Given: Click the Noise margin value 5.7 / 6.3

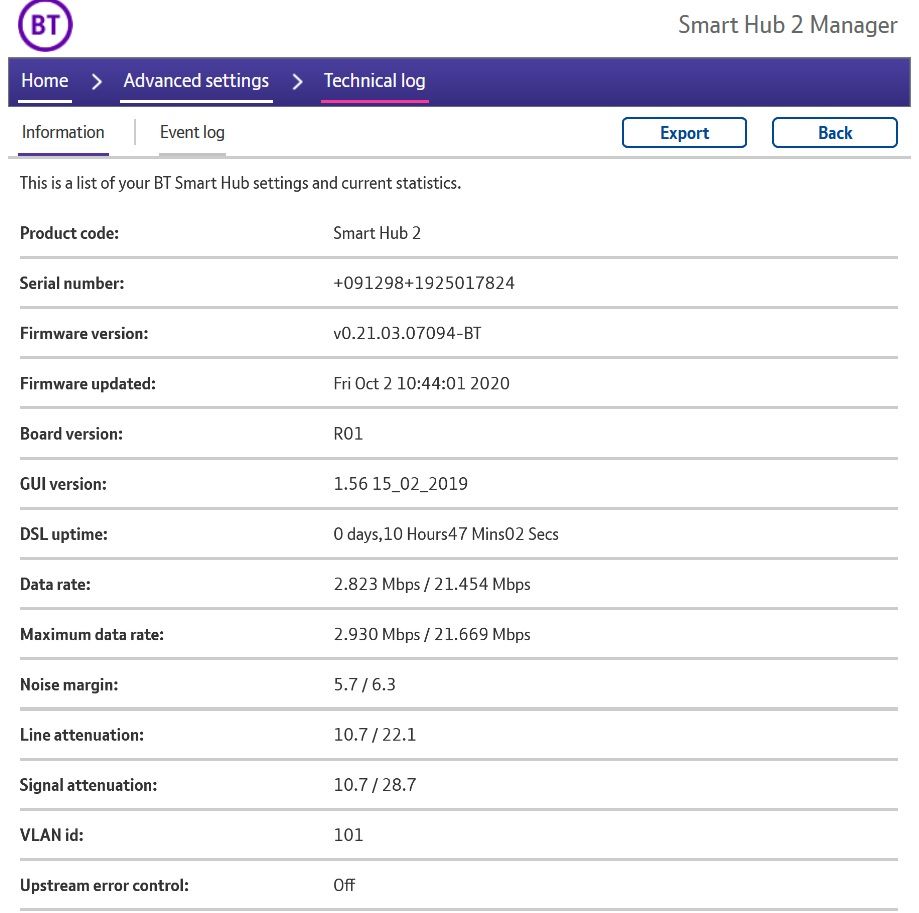Looking at the screenshot, I should 364,685.
